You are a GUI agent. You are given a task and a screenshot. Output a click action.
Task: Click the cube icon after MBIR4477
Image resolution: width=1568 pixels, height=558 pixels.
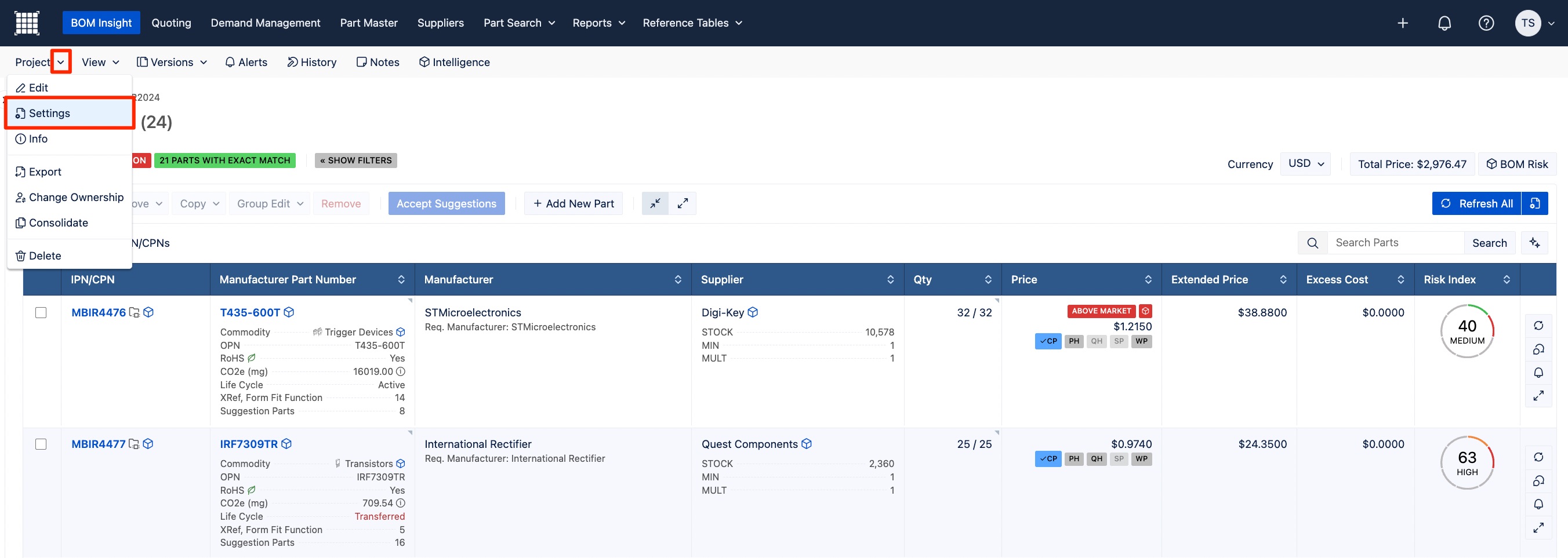pyautogui.click(x=148, y=444)
